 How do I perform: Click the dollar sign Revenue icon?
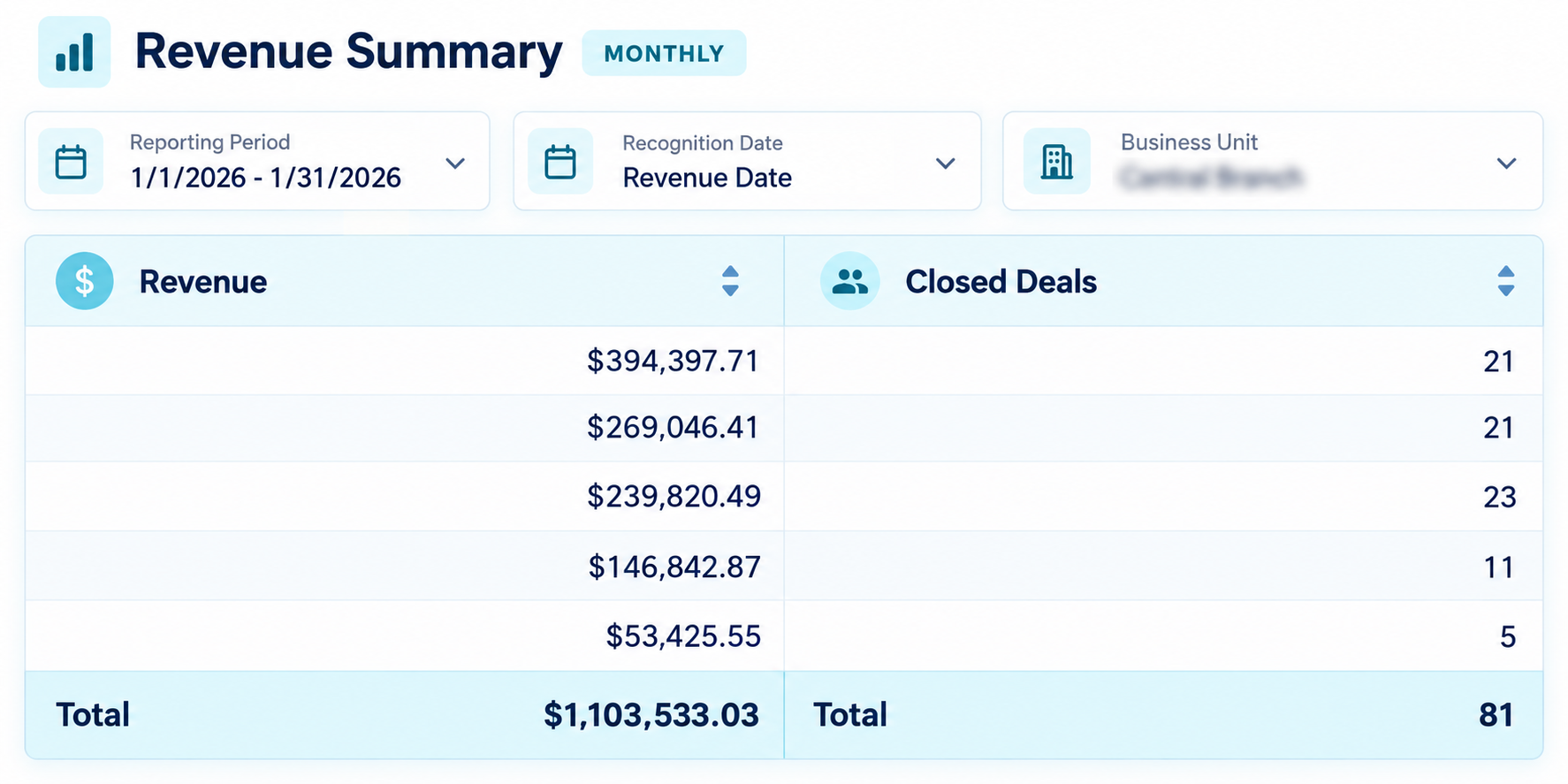coord(85,281)
